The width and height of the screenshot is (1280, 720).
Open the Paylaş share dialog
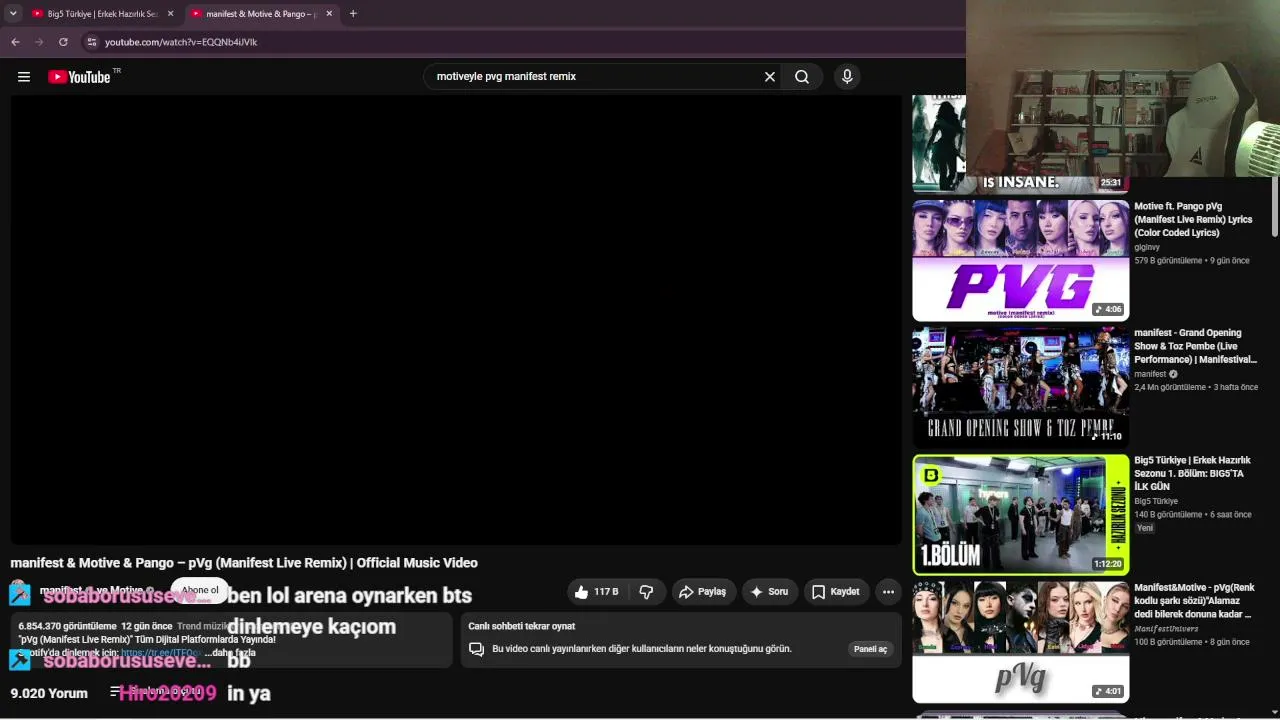(x=703, y=592)
